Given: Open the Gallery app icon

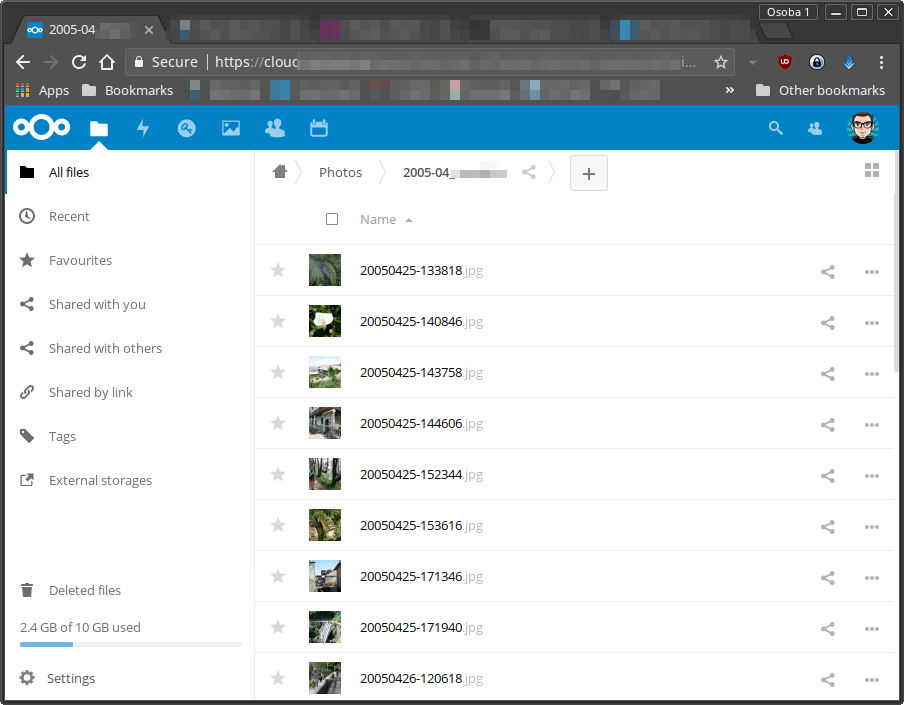Looking at the screenshot, I should click(231, 128).
